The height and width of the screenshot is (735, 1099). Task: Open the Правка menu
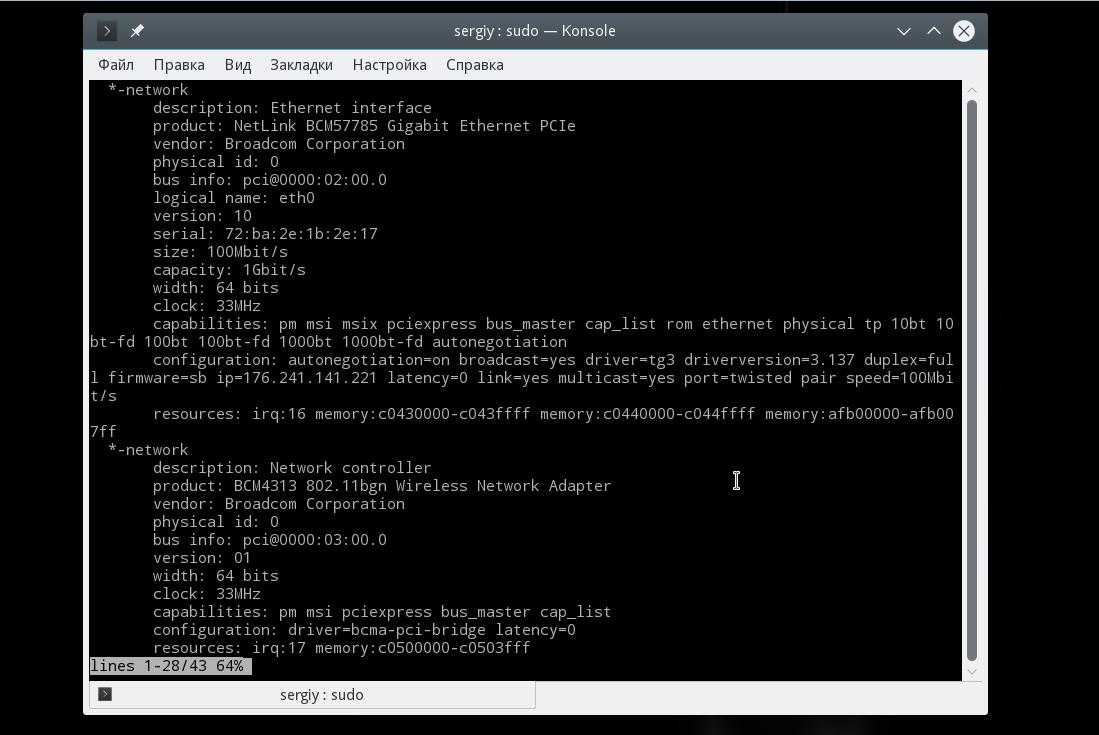(x=179, y=65)
